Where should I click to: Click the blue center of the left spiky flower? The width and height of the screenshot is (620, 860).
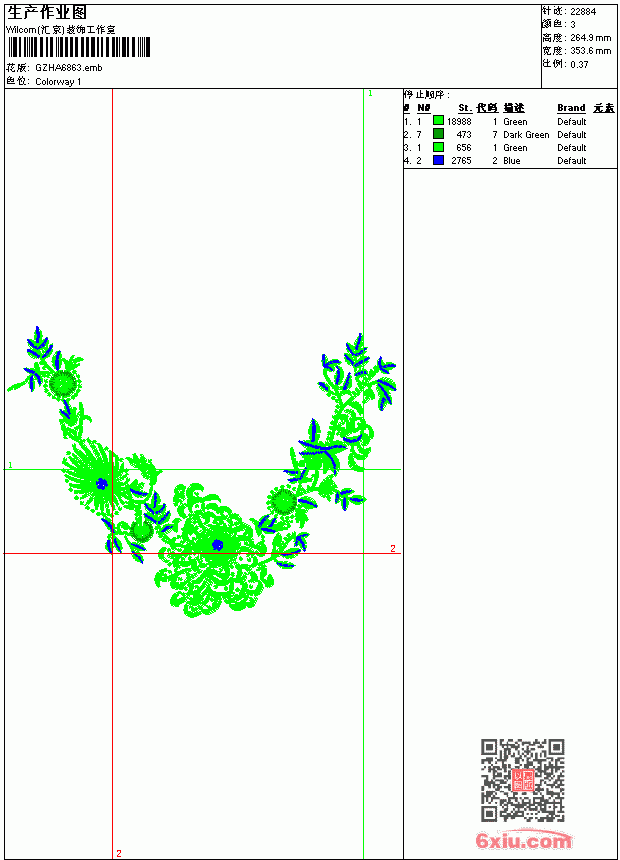click(102, 483)
